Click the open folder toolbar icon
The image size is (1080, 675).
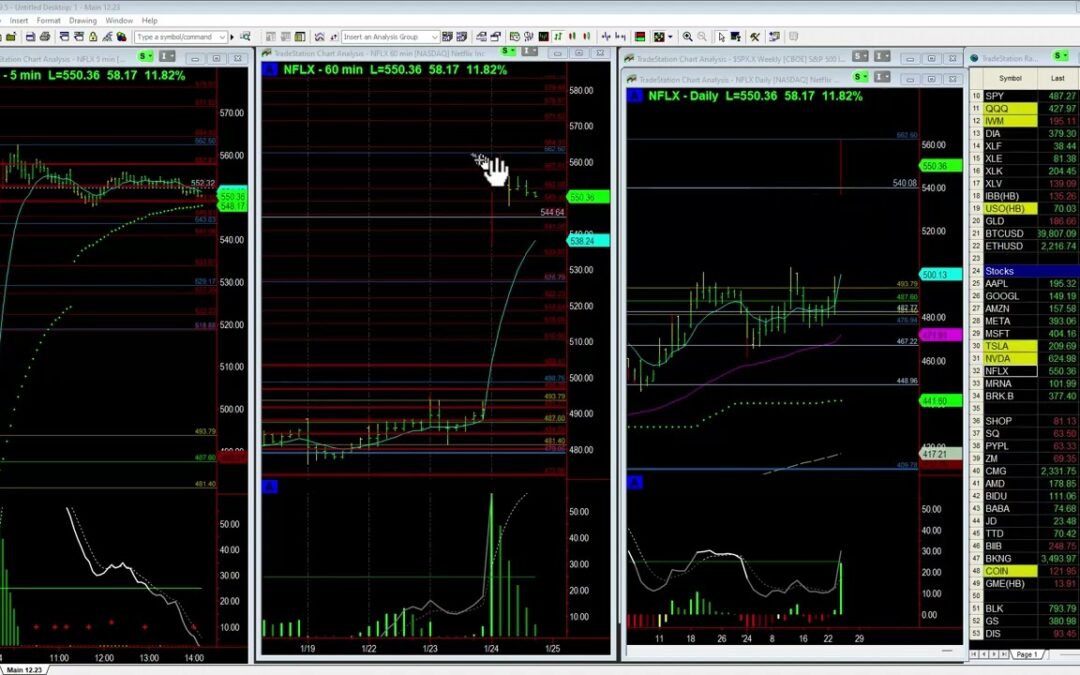pyautogui.click(x=11, y=37)
